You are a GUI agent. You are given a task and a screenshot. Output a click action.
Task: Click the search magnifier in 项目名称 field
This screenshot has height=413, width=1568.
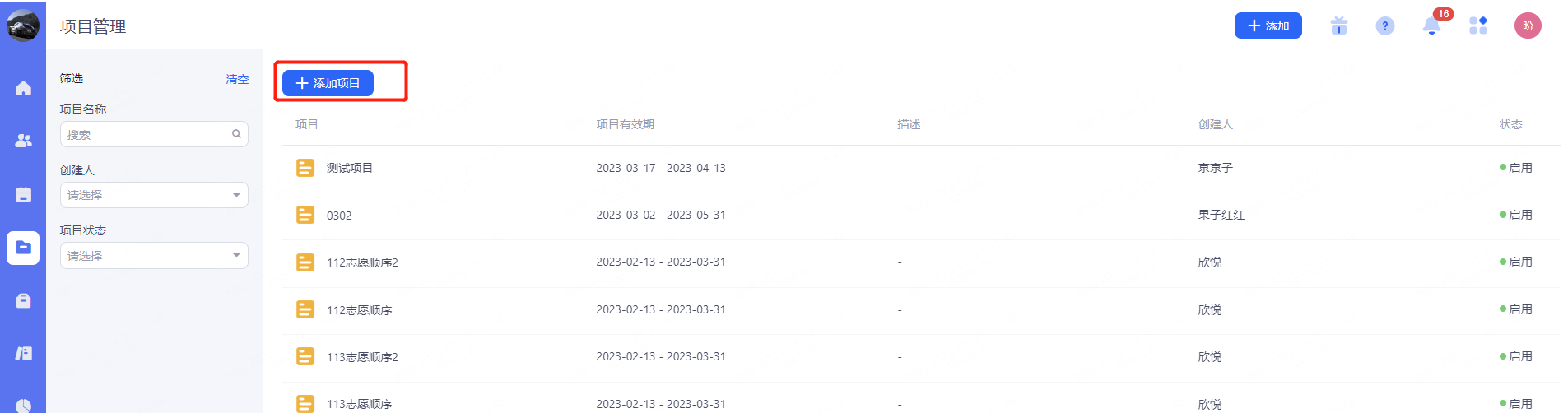point(236,134)
